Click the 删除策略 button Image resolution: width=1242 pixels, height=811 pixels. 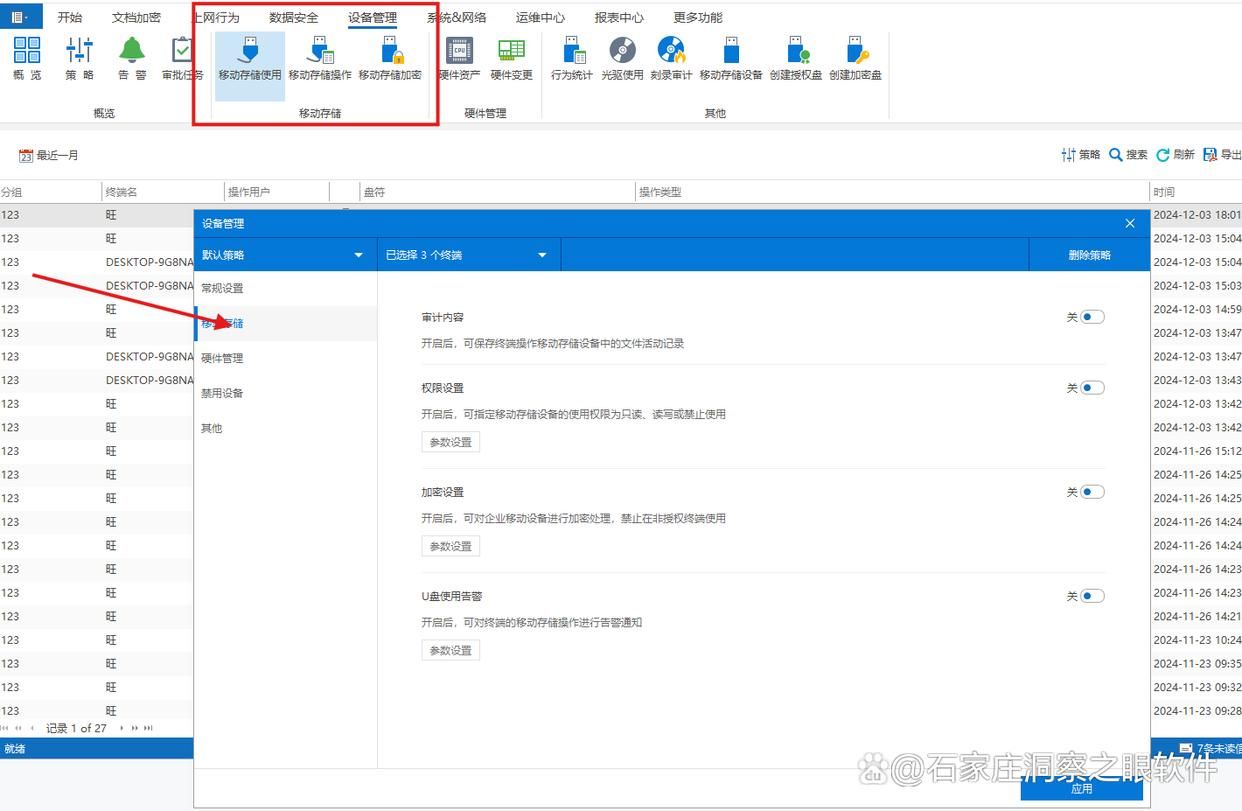coord(1089,255)
